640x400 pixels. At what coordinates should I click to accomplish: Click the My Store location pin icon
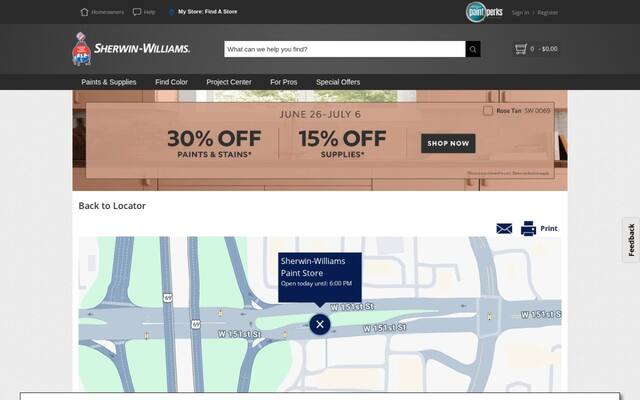pyautogui.click(x=171, y=12)
